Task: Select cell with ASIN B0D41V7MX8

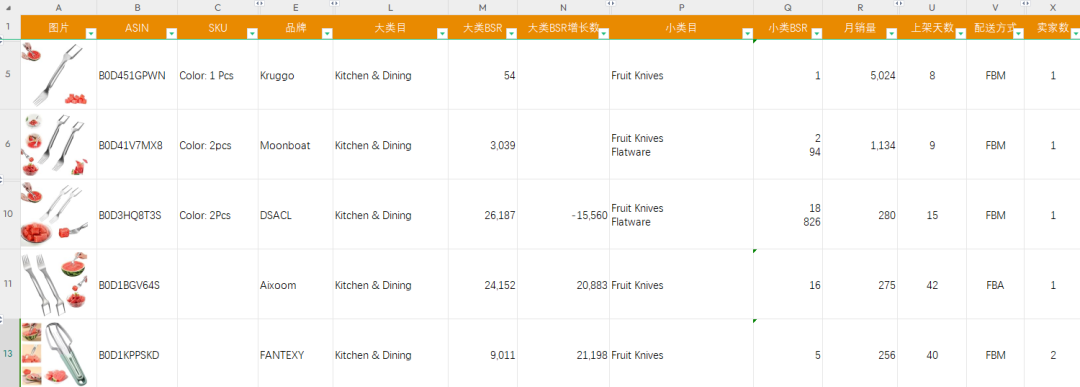Action: tap(136, 145)
